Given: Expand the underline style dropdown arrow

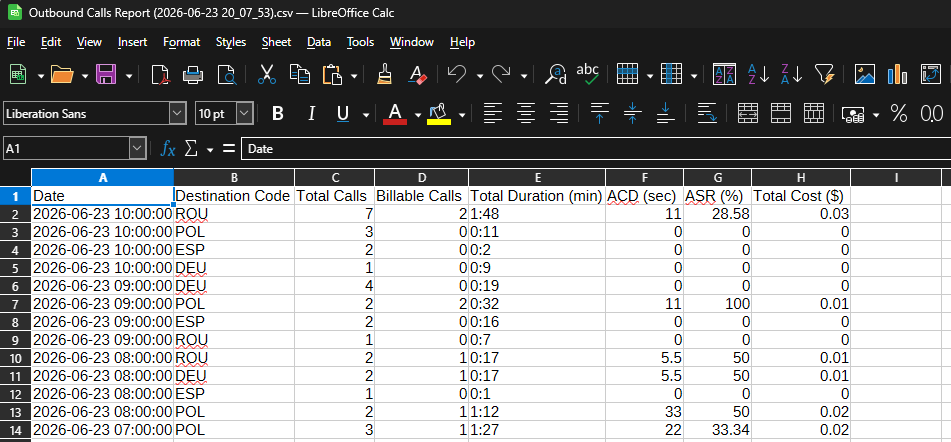Looking at the screenshot, I should click(366, 115).
